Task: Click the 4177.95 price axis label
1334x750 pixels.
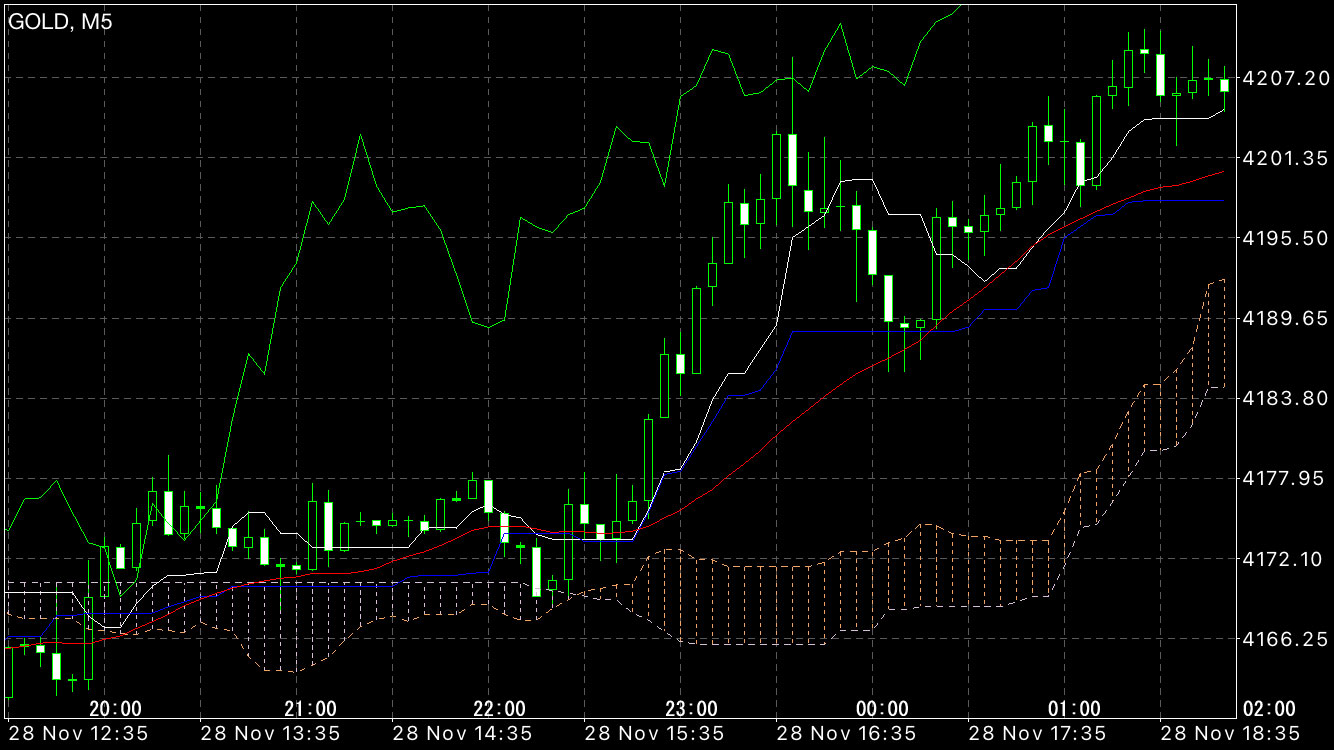Action: pyautogui.click(x=1284, y=479)
